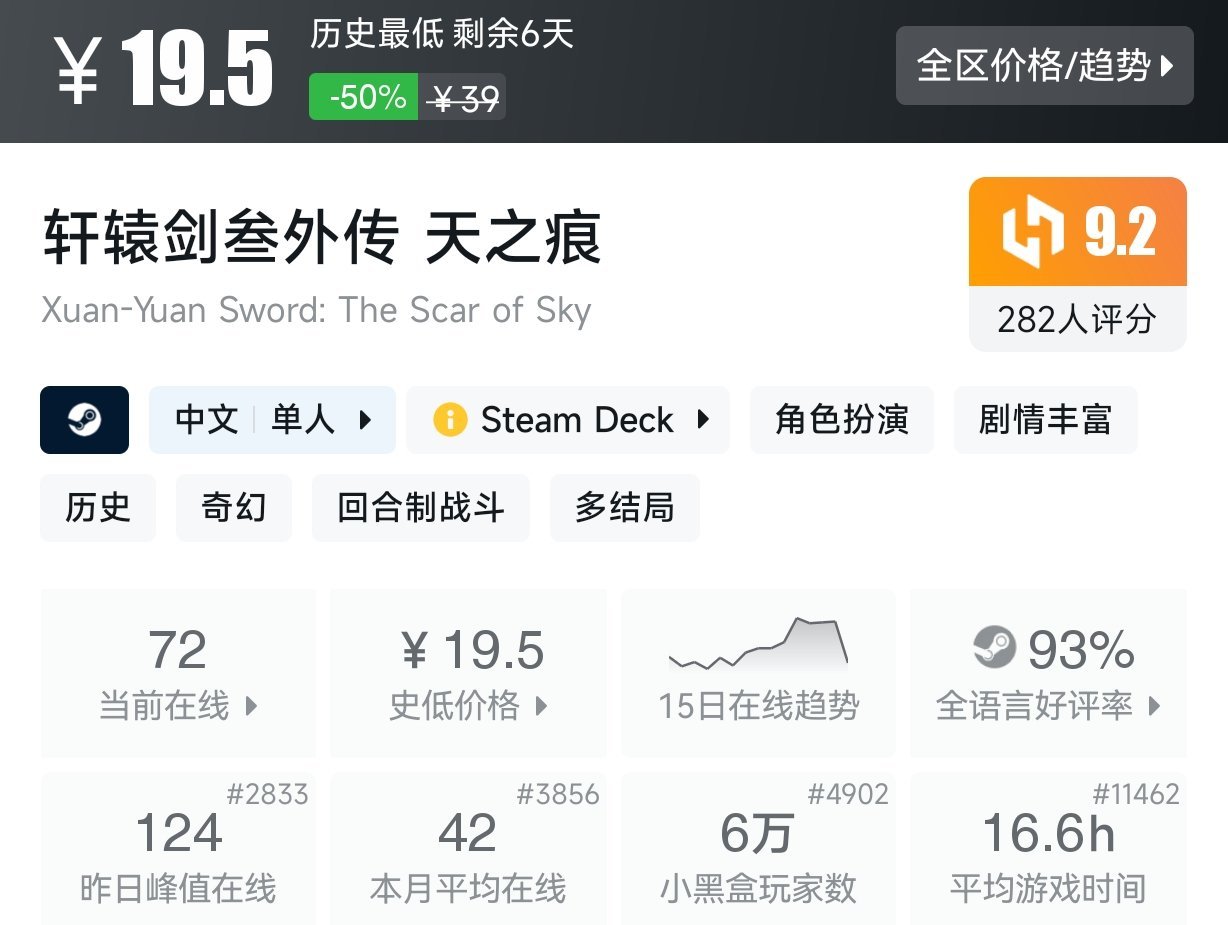Expand 史低价格 lowest price history
Screen dimensions: 1228x925
(541, 706)
